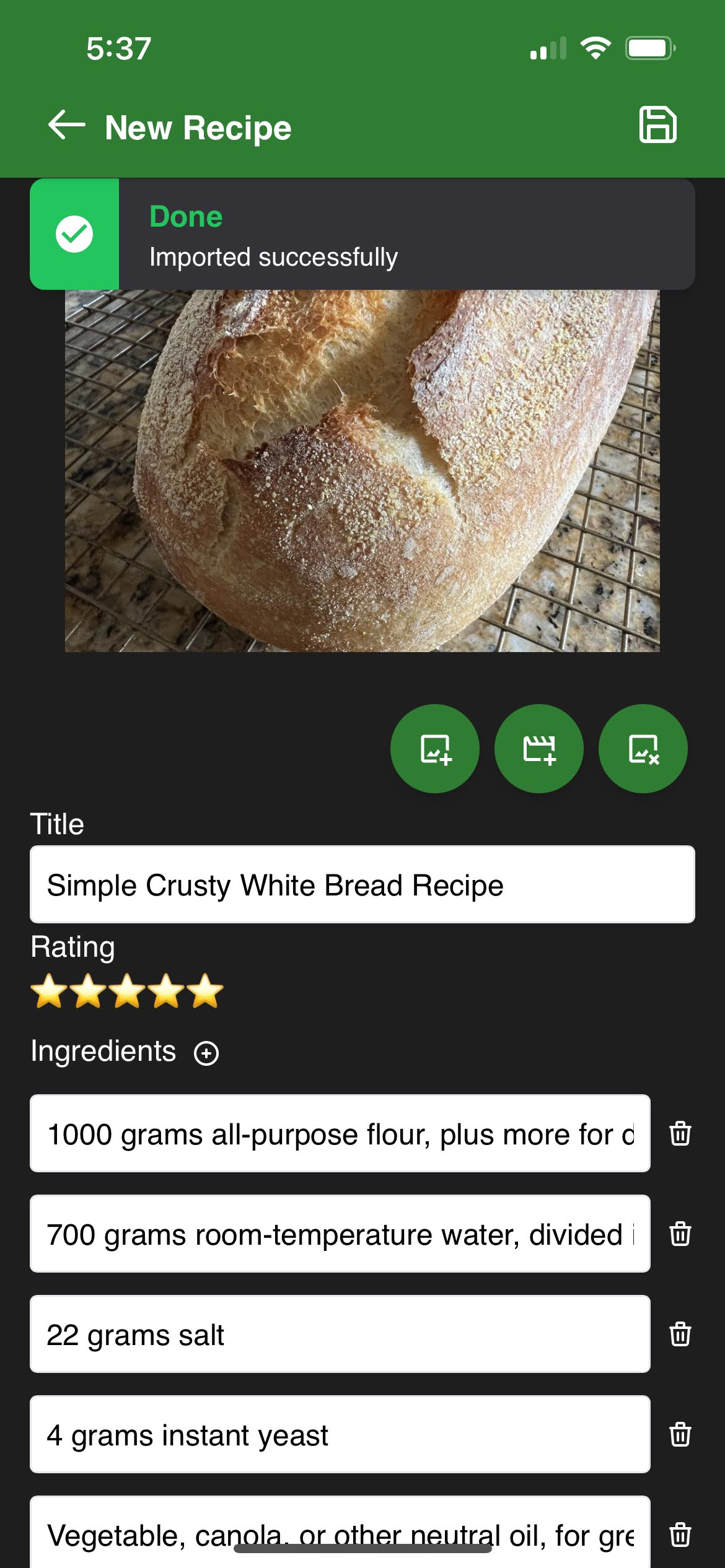Save the recipe with floppy disk icon

pos(657,125)
